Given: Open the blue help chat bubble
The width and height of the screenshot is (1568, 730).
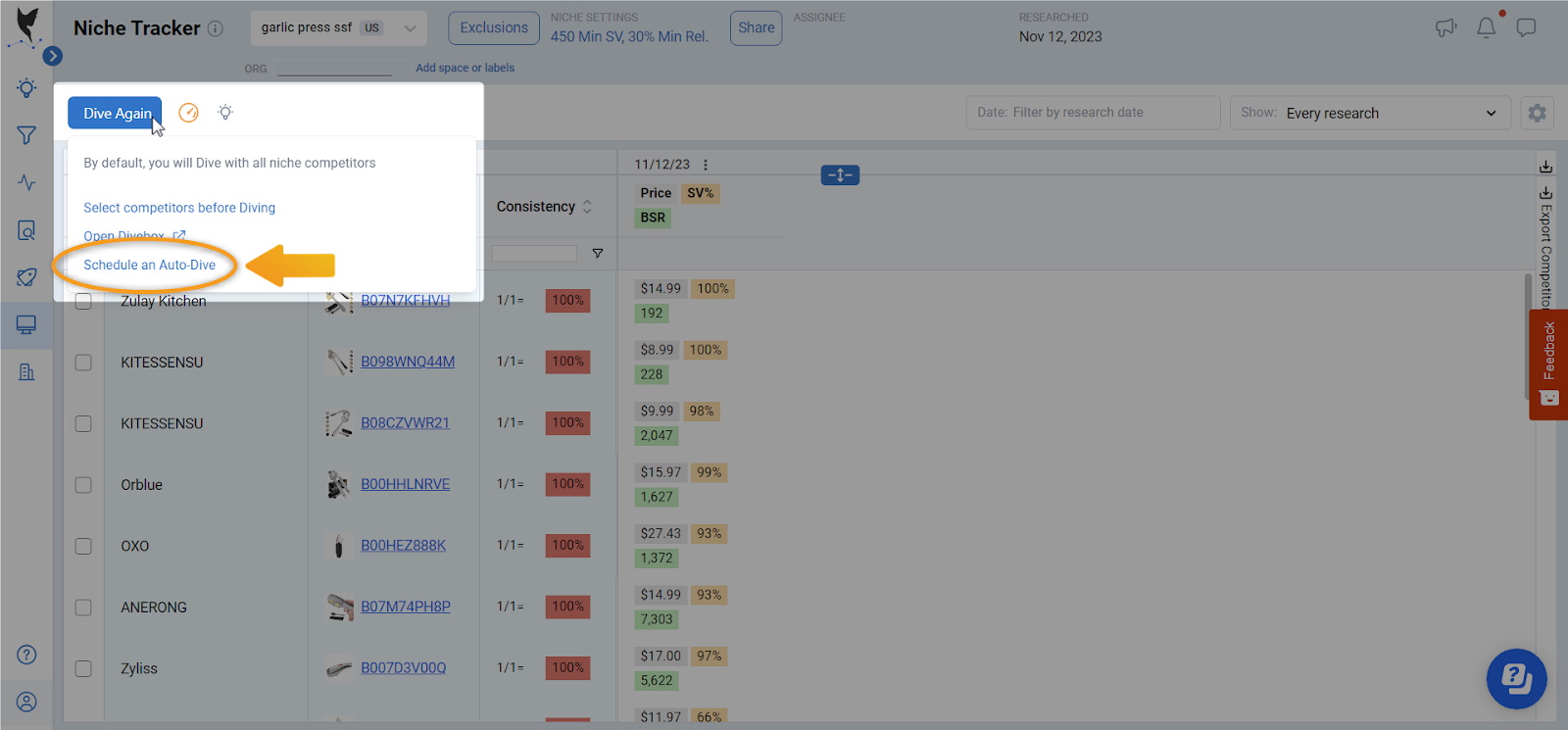Looking at the screenshot, I should (1516, 678).
